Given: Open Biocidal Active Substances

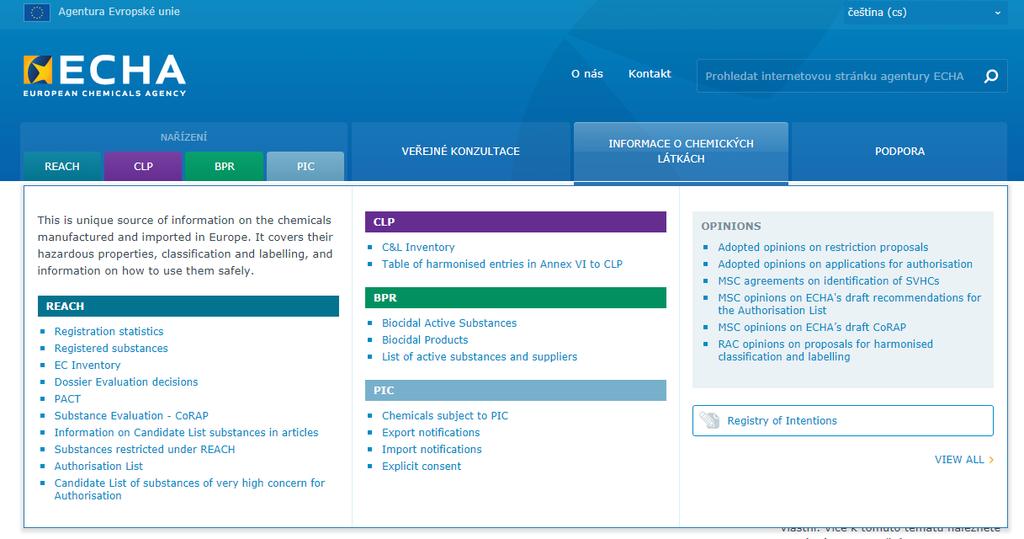Looking at the screenshot, I should pyautogui.click(x=449, y=323).
